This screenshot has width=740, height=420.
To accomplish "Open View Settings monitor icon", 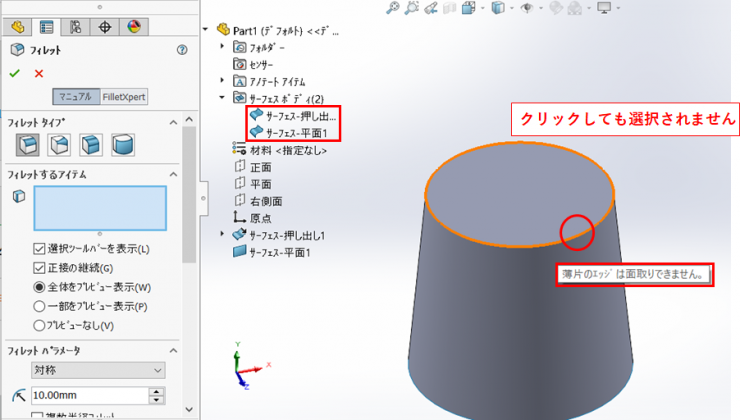I will click(605, 8).
